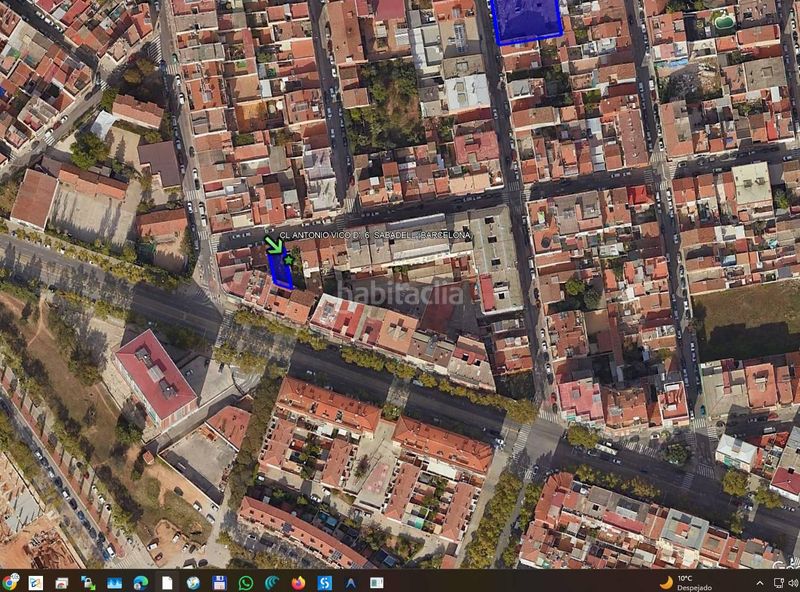Click the teal swirl taskbar icon
The width and height of the screenshot is (800, 592).
coord(272,582)
